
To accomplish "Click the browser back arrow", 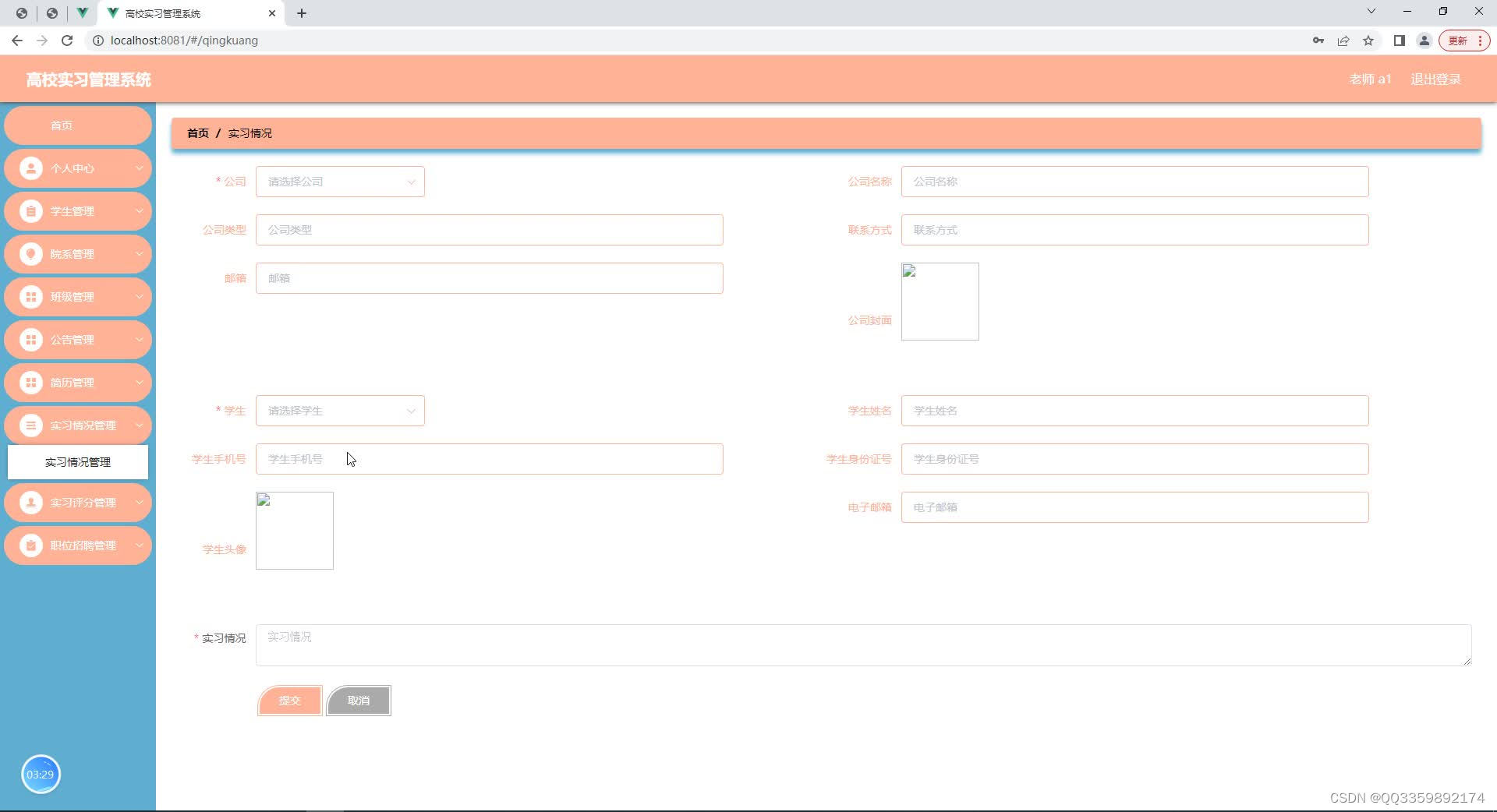I will (x=17, y=41).
